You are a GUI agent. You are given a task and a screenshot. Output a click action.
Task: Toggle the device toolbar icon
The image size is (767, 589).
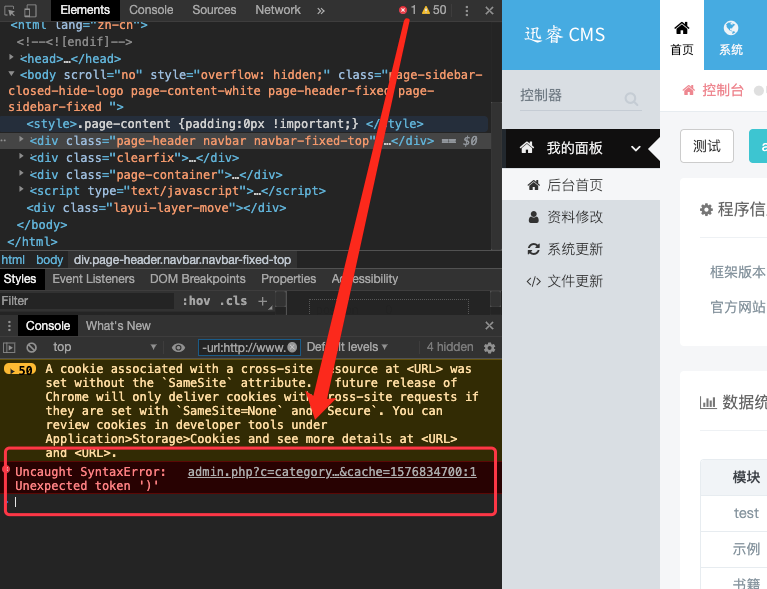[30, 10]
